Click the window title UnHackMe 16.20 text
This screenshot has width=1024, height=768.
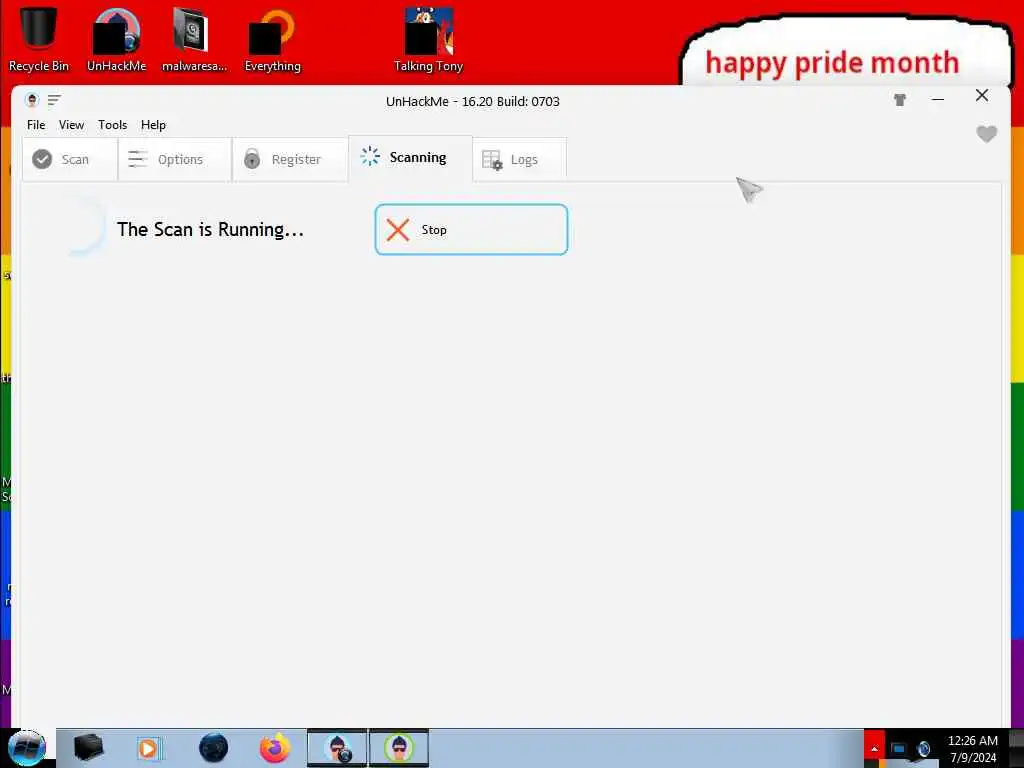point(472,101)
